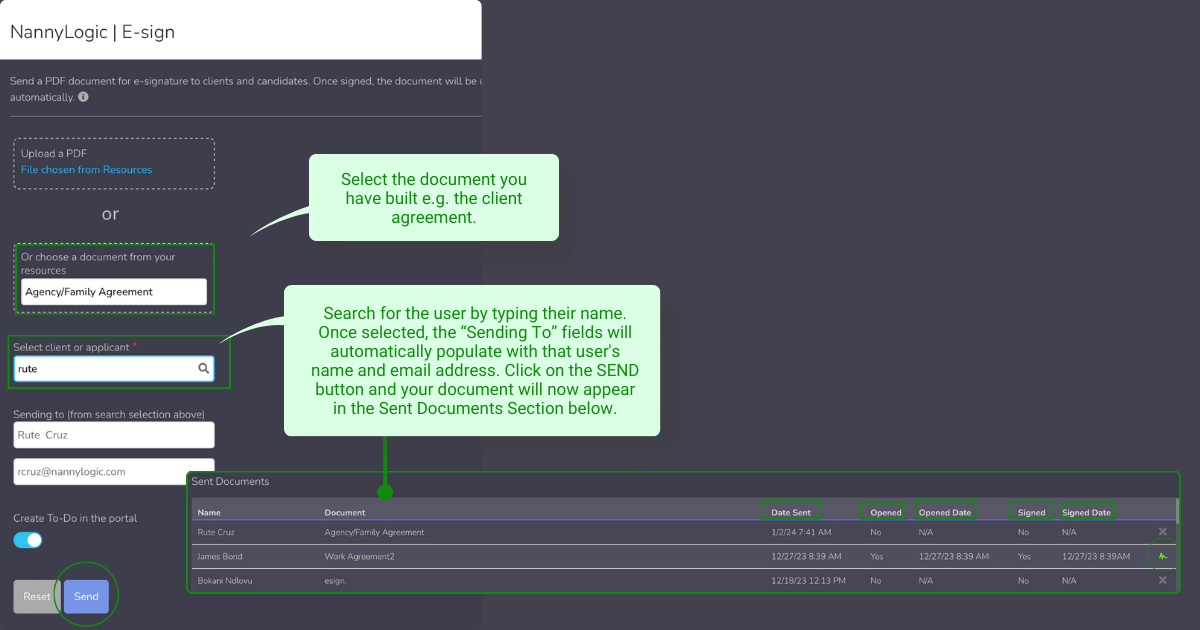Click 'File chosen from Resources' link
This screenshot has height=630, width=1200.
[x=87, y=170]
